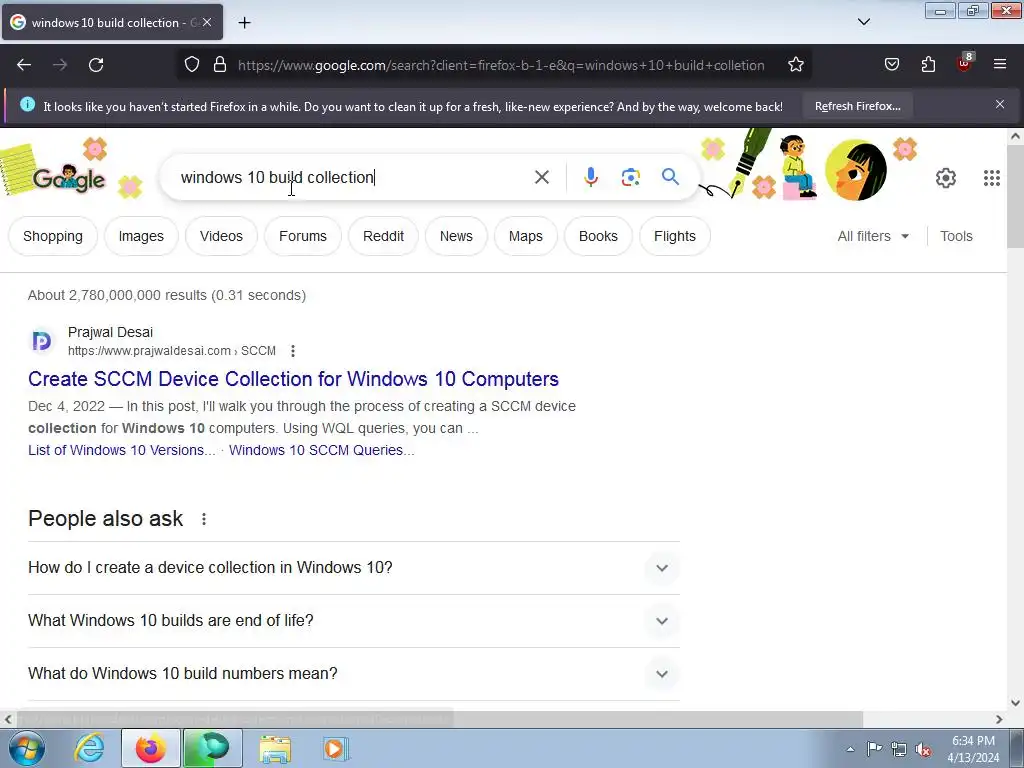Open Google quick settings gear

tap(946, 178)
